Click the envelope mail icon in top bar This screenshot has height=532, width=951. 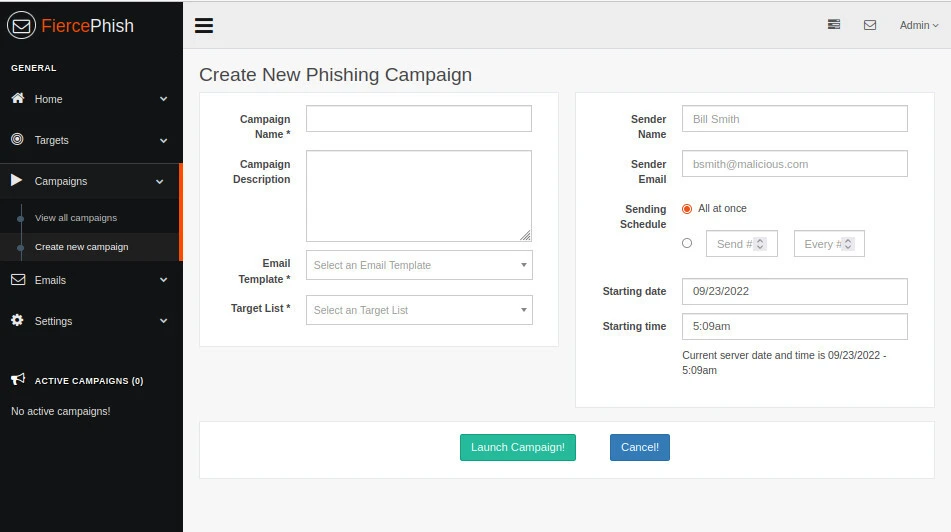pyautogui.click(x=870, y=25)
